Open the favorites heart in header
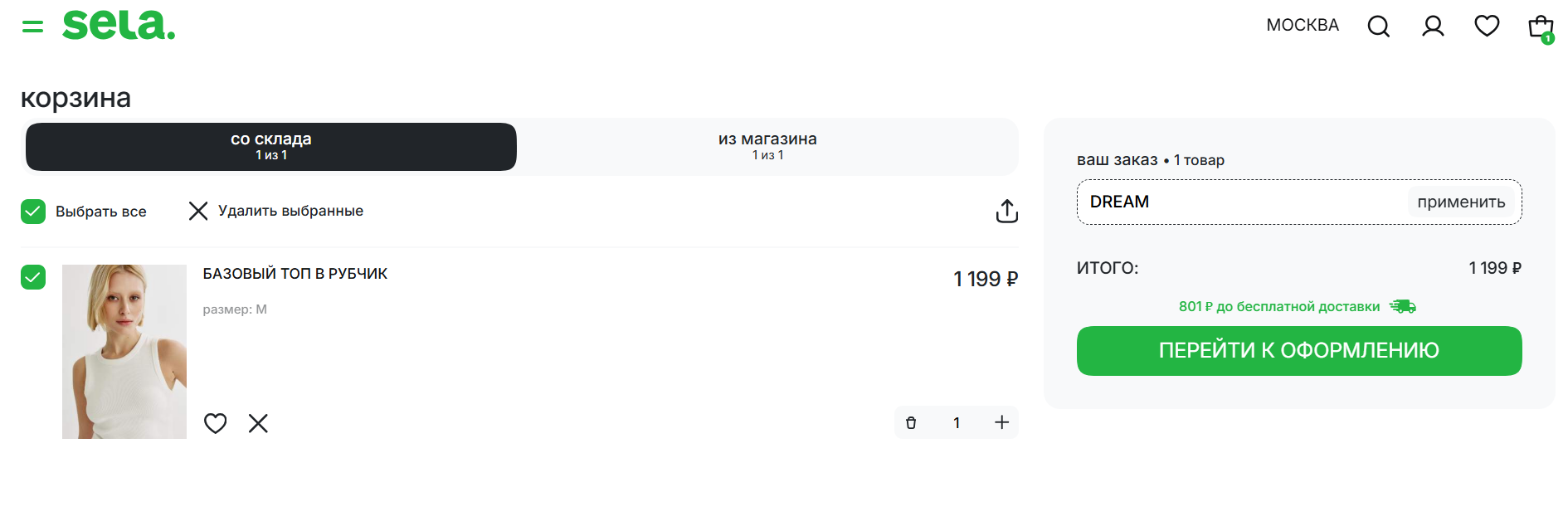 [1487, 27]
